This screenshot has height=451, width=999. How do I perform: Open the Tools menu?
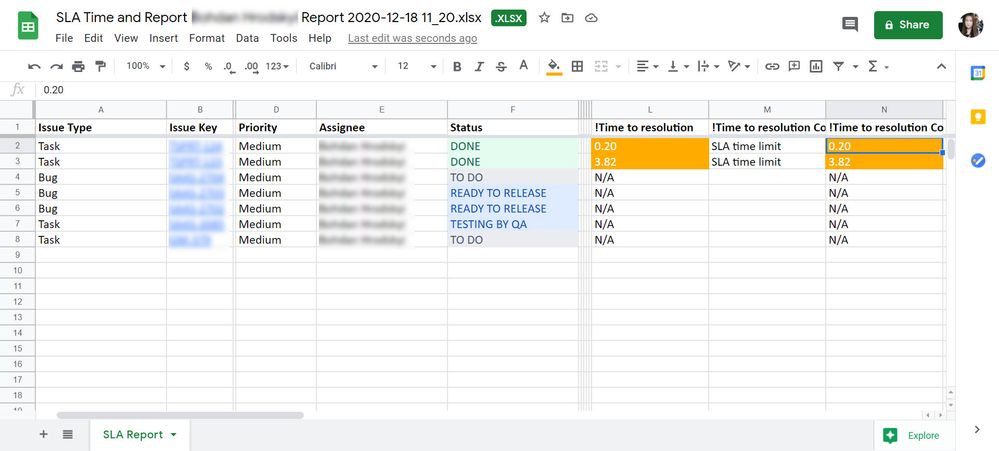pos(284,38)
